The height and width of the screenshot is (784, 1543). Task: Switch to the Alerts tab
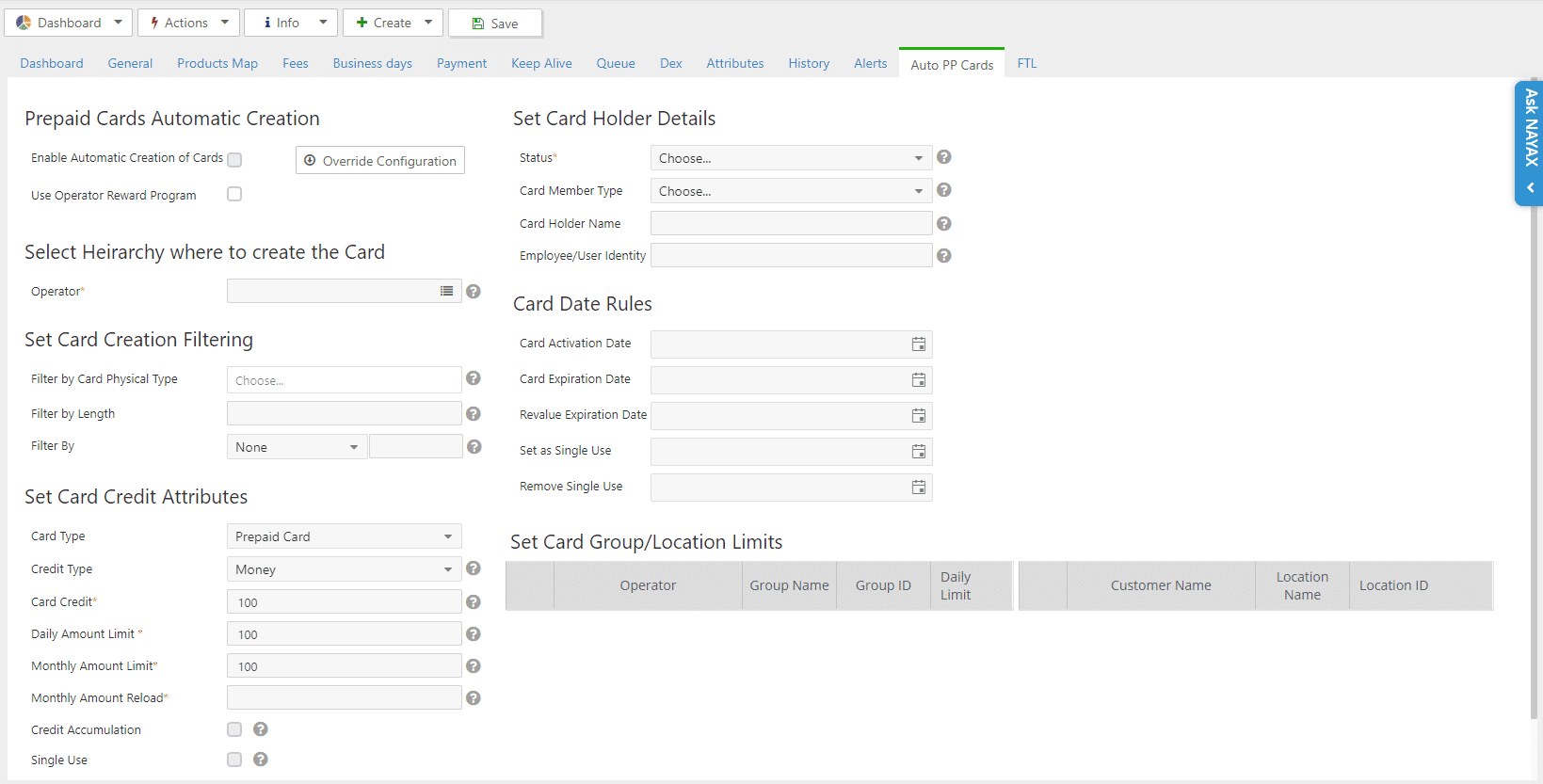coord(870,63)
